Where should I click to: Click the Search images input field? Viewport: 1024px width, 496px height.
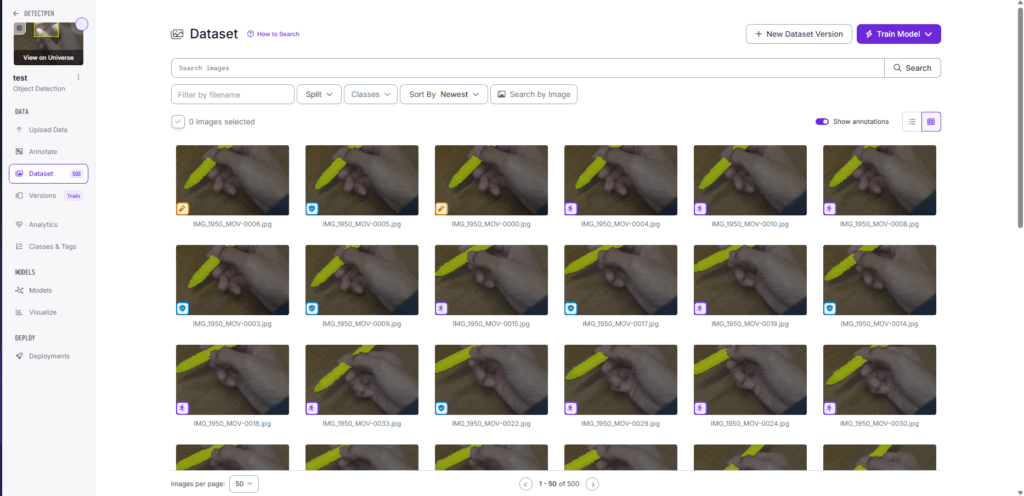pos(527,68)
